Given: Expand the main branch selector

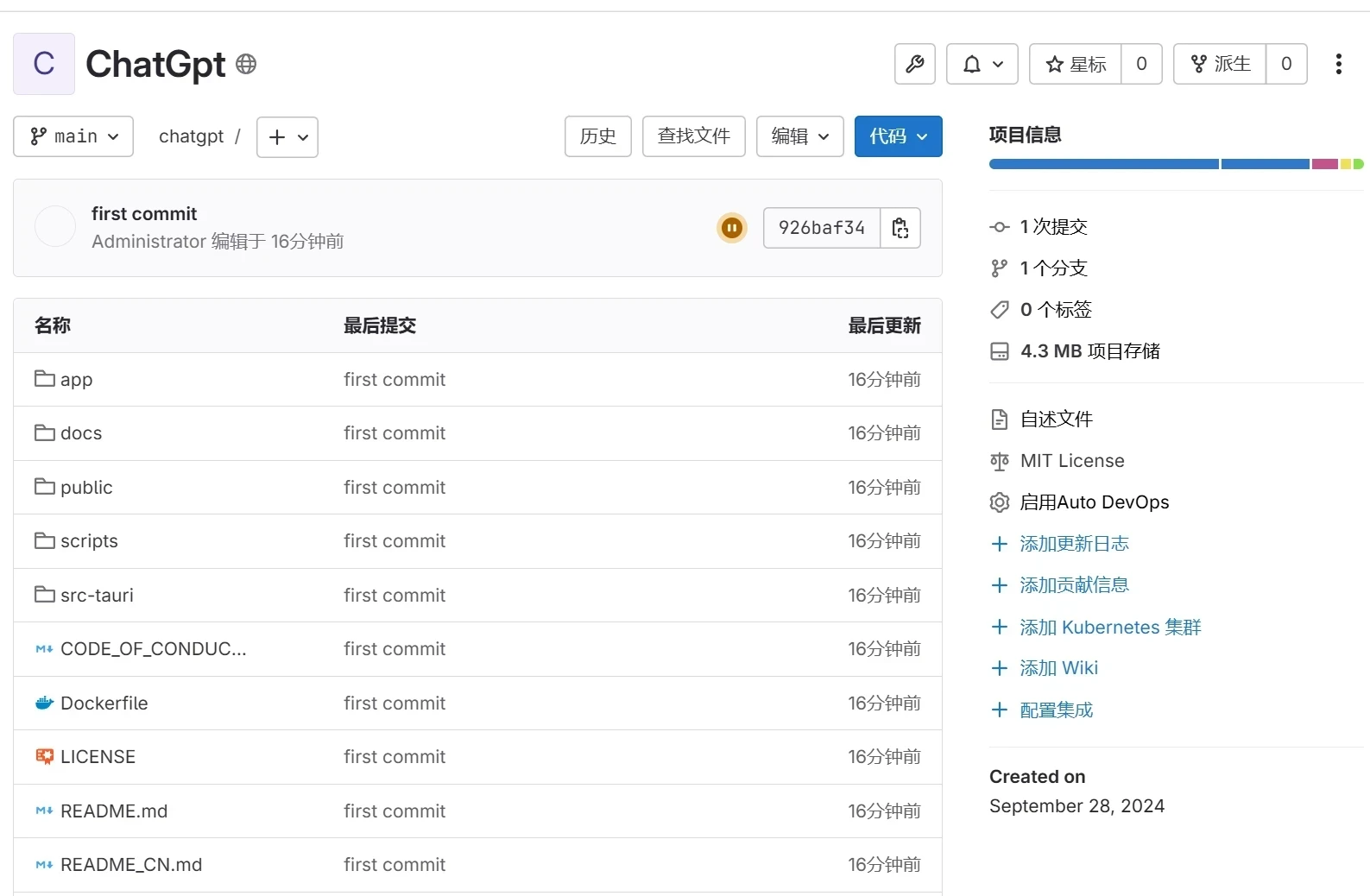Looking at the screenshot, I should point(73,136).
